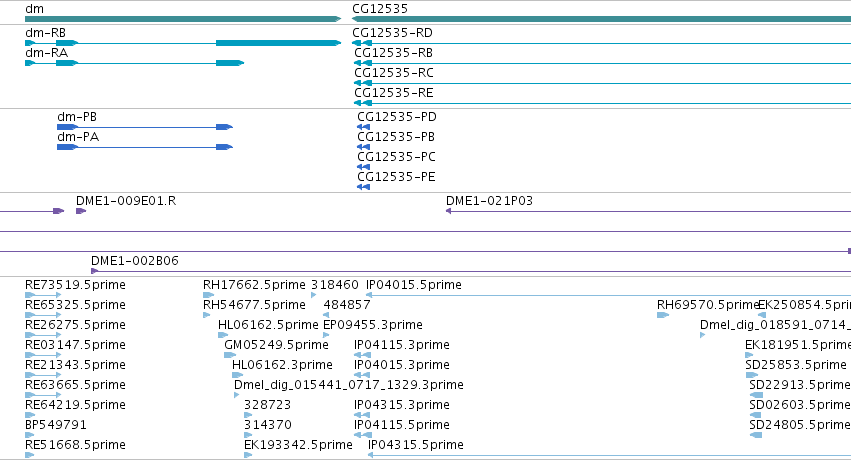Select EST RE64219.5prime
851x460 pixels.
click(x=75, y=406)
